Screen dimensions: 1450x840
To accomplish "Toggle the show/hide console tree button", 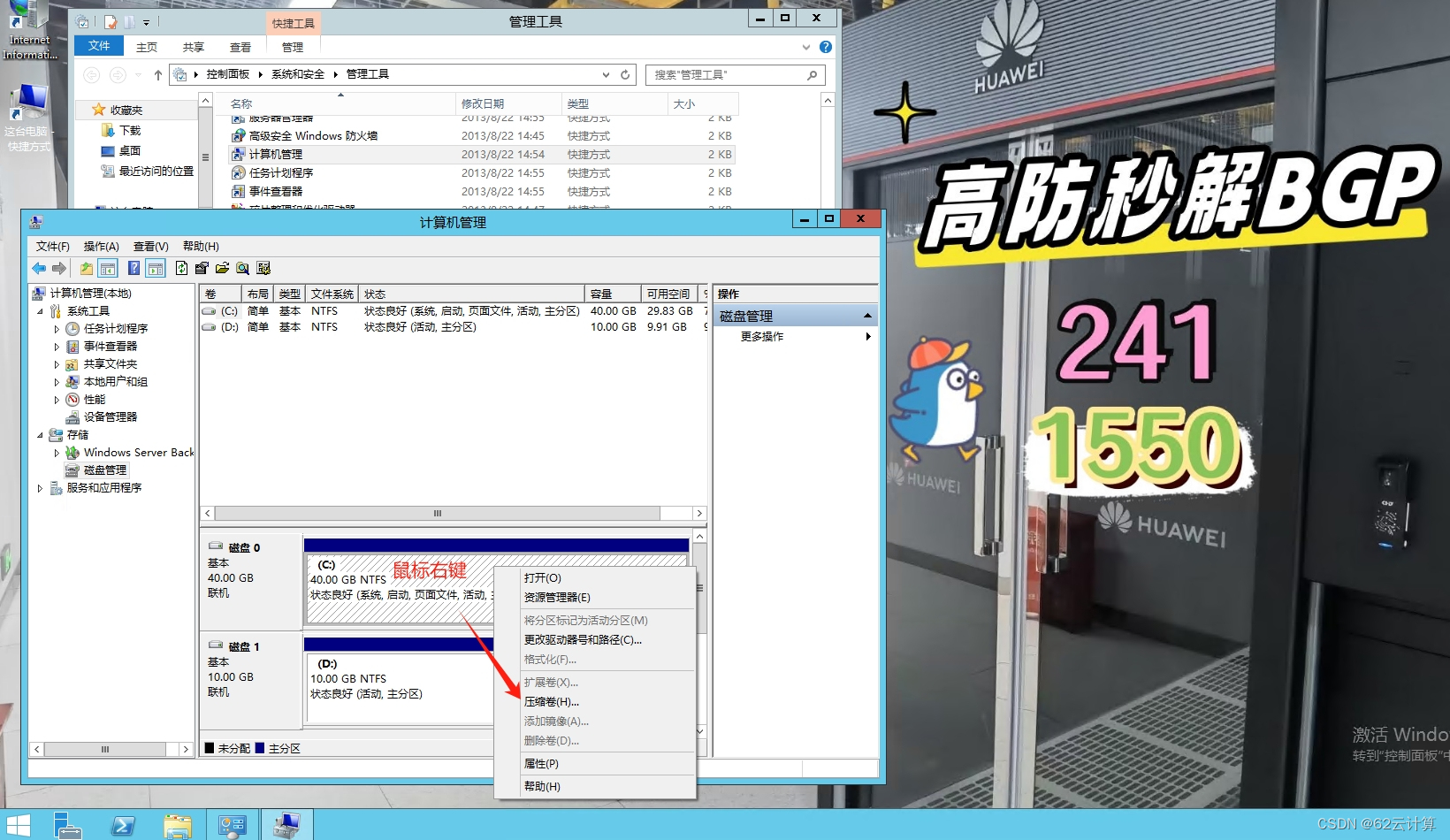I will [x=108, y=268].
